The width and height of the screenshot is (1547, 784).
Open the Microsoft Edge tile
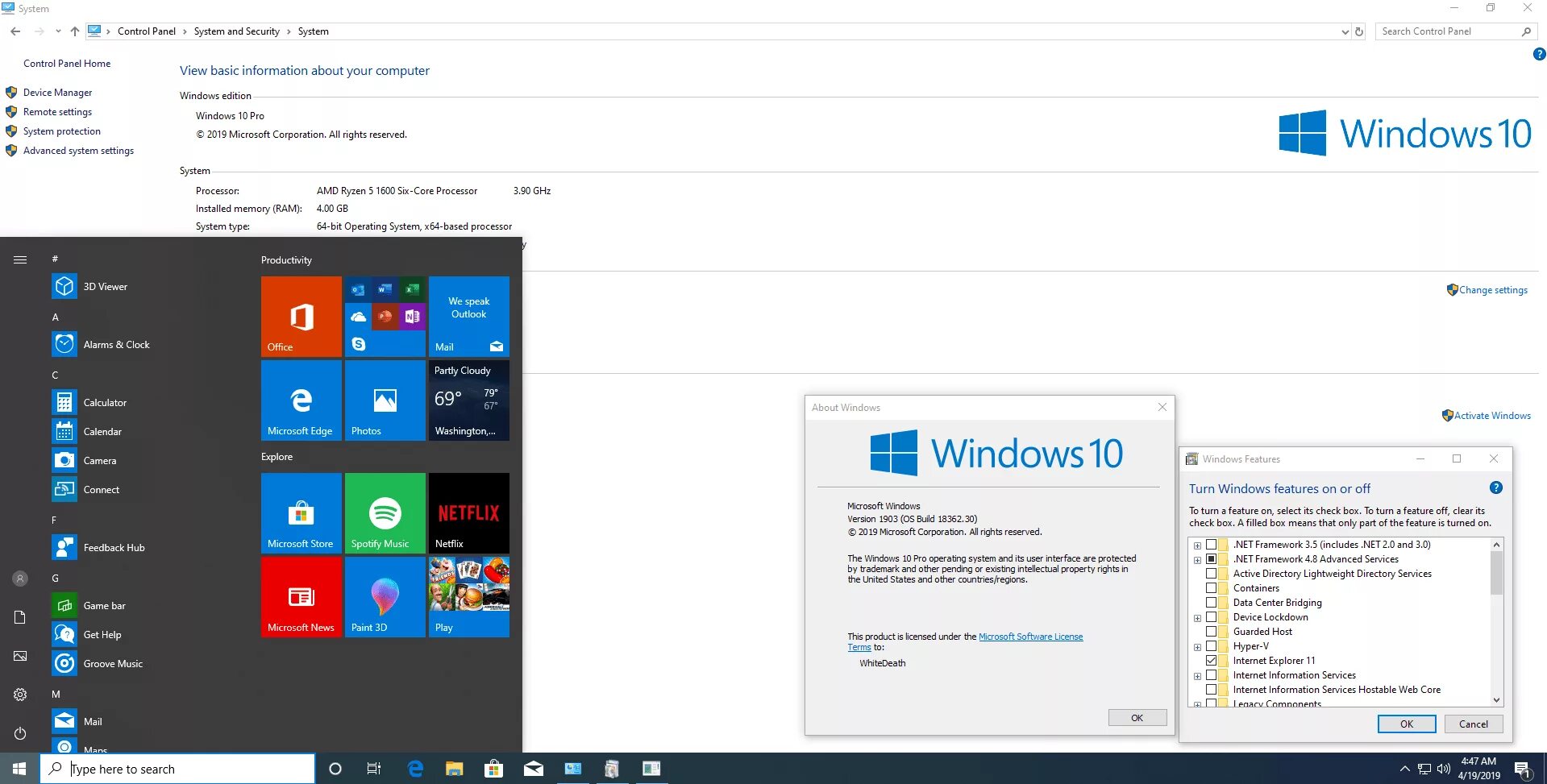tap(301, 400)
